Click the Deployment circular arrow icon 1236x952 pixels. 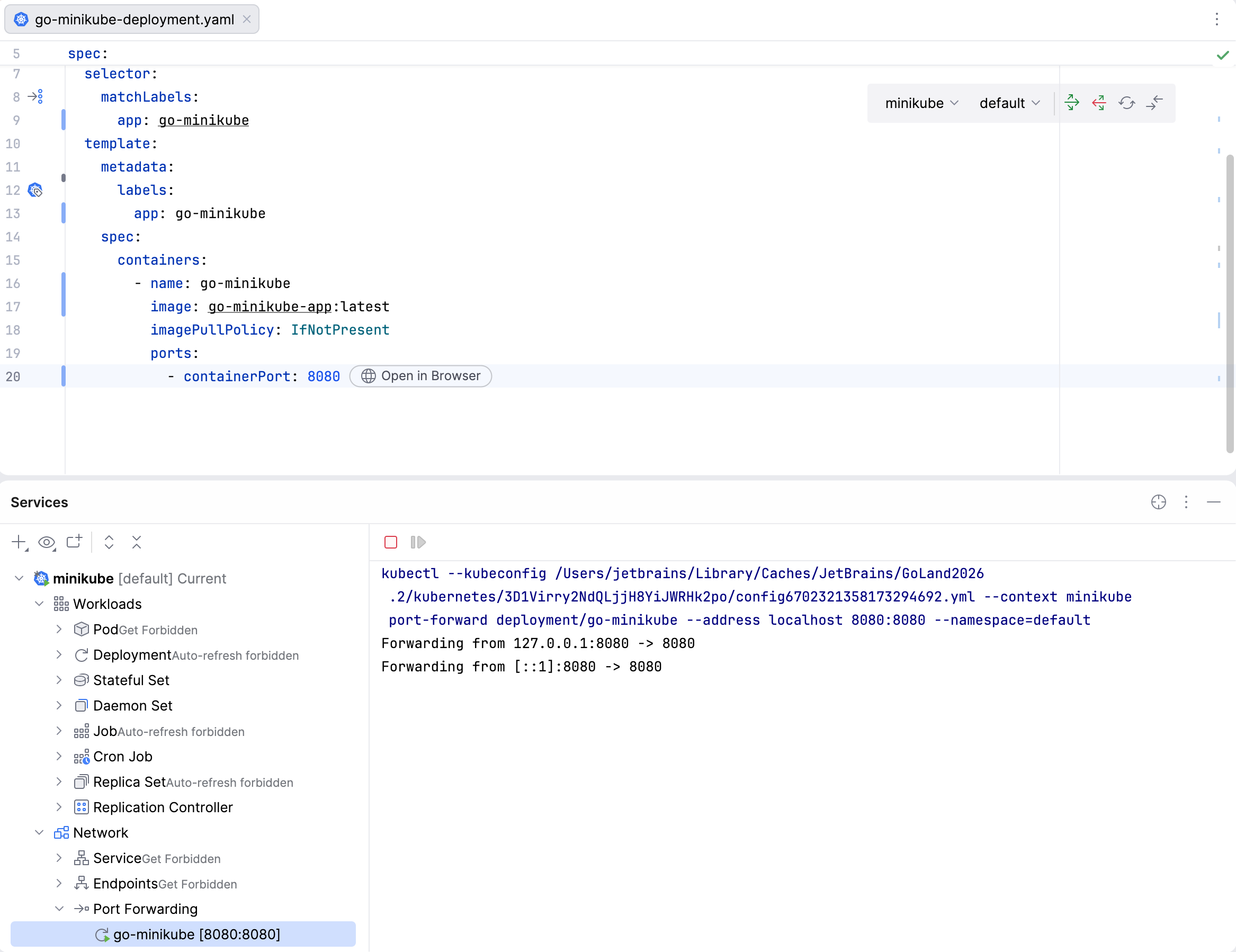click(x=82, y=655)
